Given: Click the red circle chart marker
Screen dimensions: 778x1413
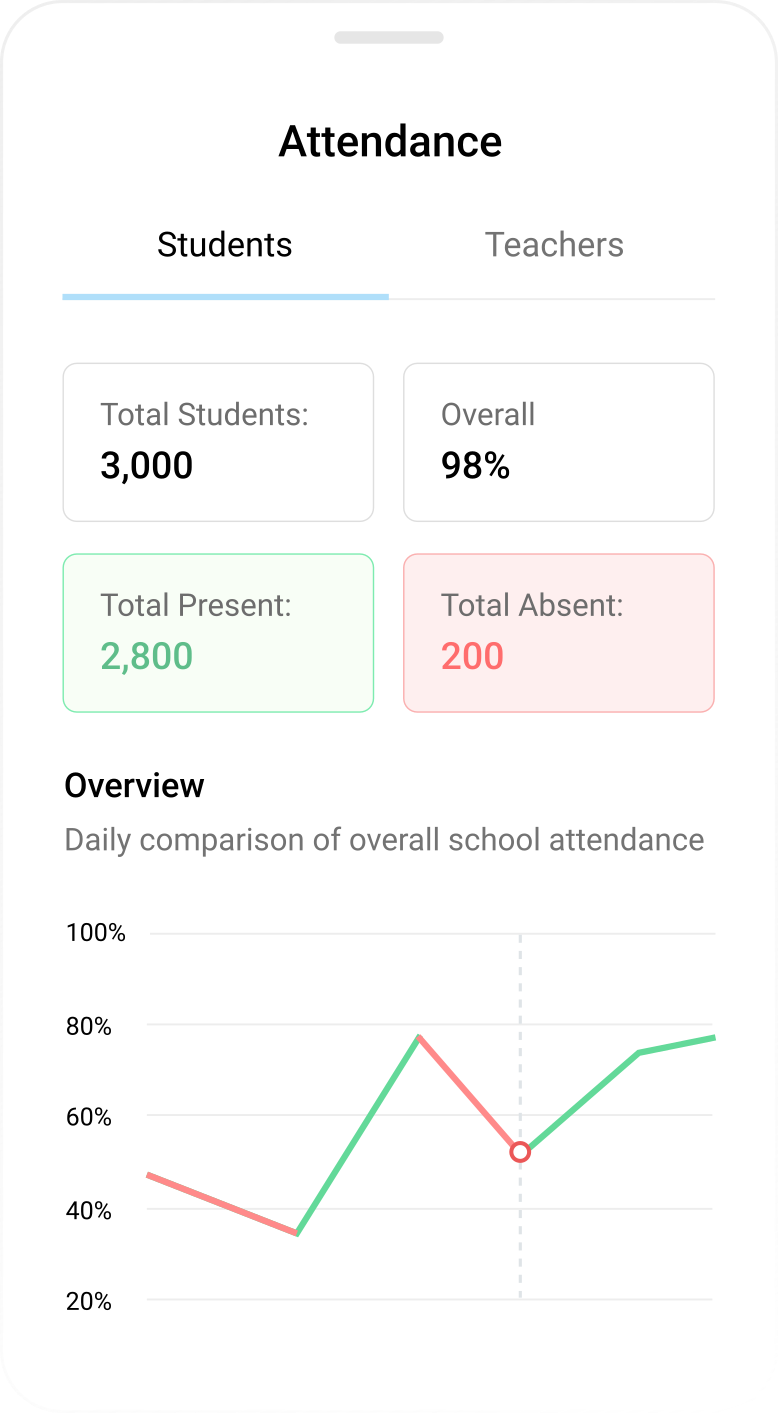Looking at the screenshot, I should point(520,1152).
